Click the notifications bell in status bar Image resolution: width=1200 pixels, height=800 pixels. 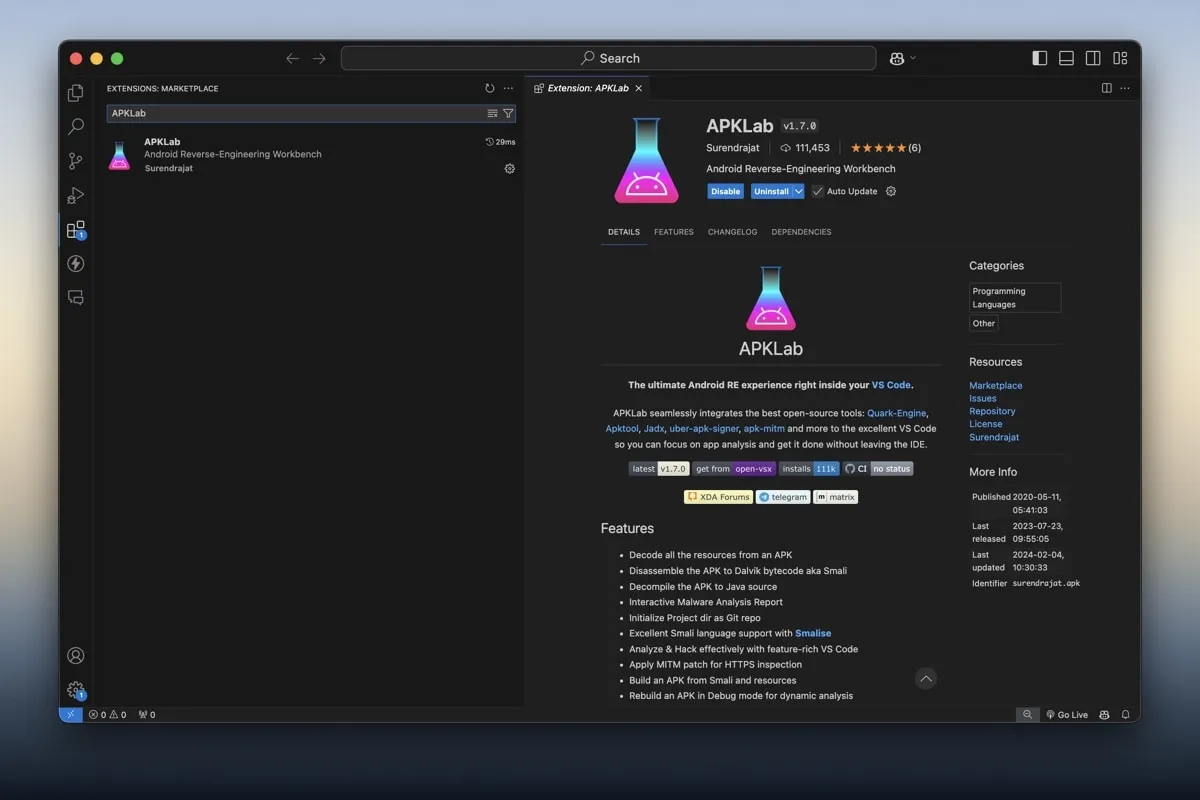[x=1125, y=715]
